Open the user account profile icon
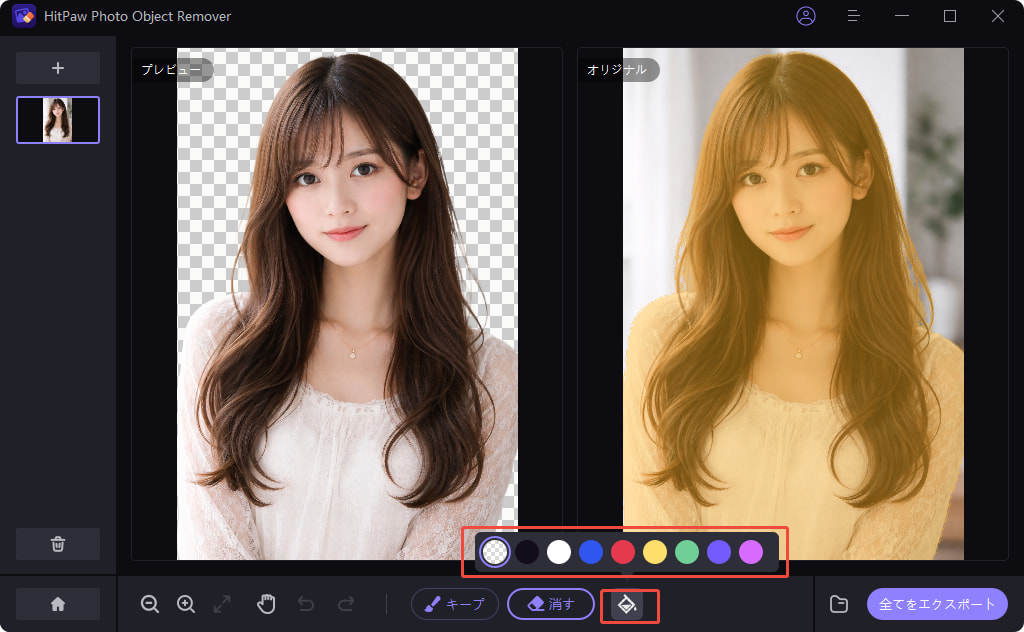The height and width of the screenshot is (632, 1024). 806,16
